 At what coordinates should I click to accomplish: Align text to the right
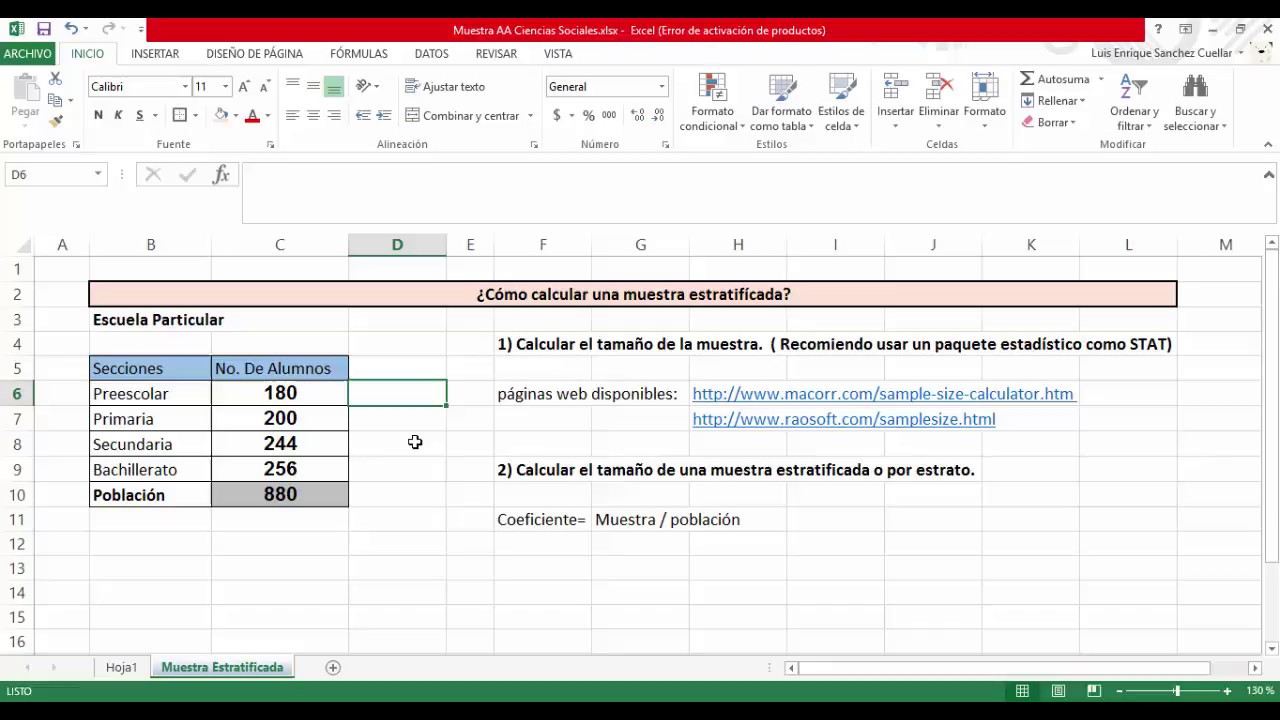(334, 116)
